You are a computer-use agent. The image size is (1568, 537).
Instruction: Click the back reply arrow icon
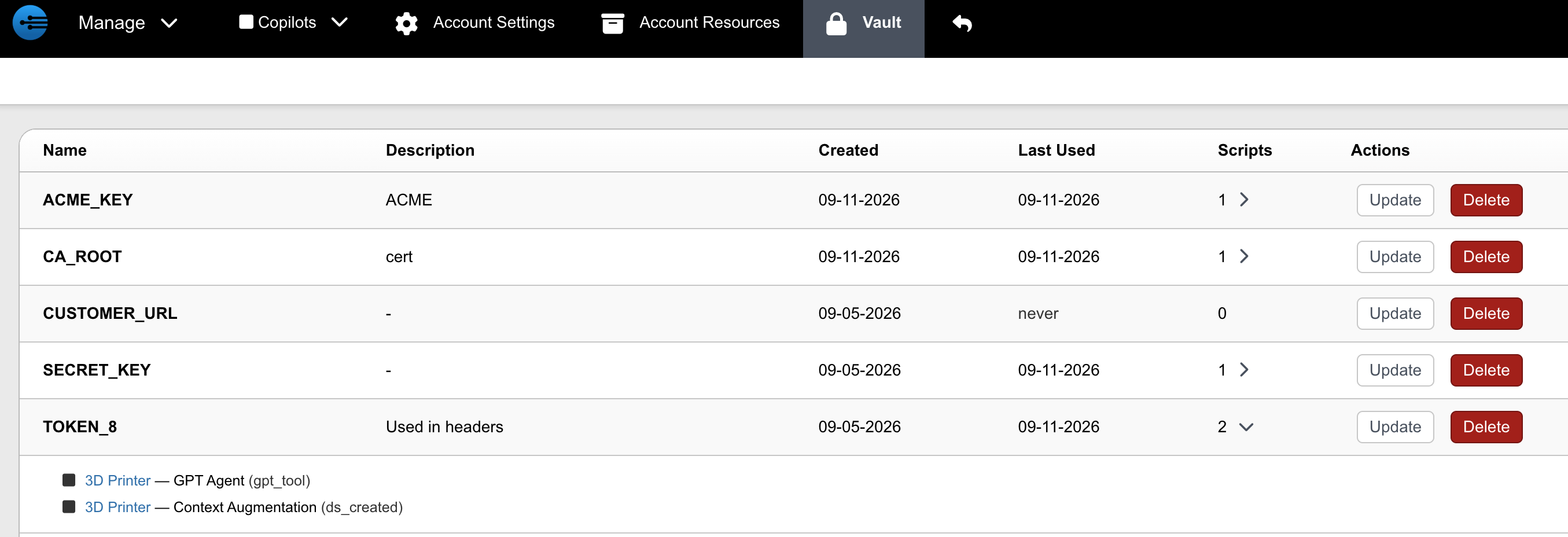[962, 23]
